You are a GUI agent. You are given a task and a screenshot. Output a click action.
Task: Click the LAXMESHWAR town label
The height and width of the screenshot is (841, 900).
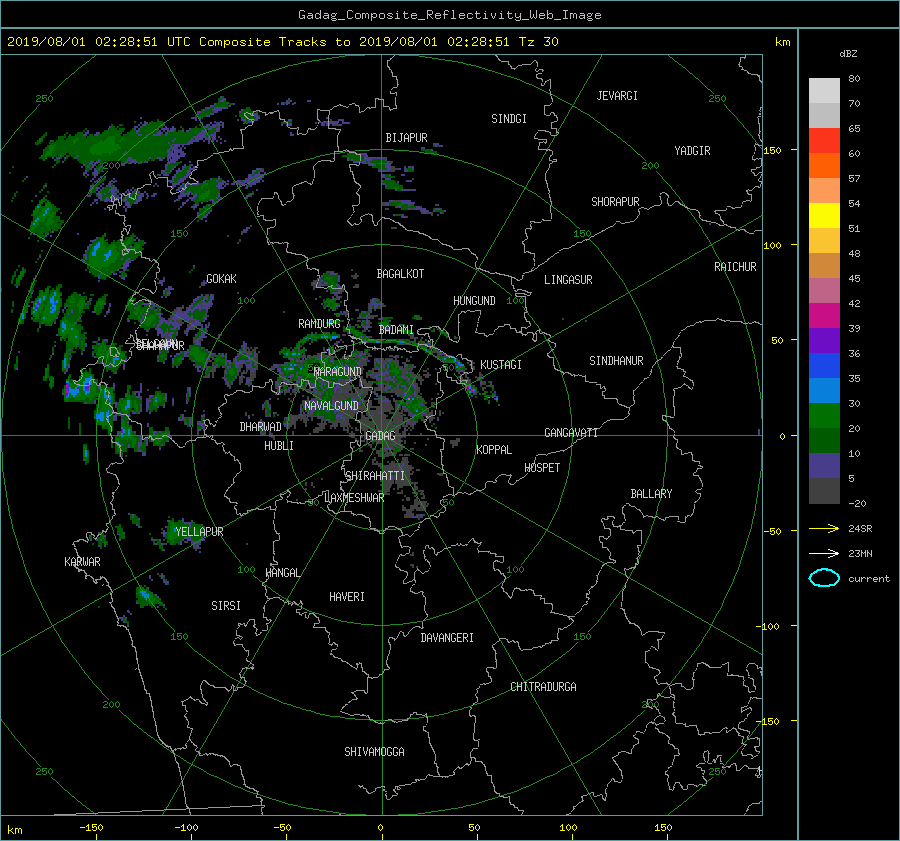click(x=354, y=498)
